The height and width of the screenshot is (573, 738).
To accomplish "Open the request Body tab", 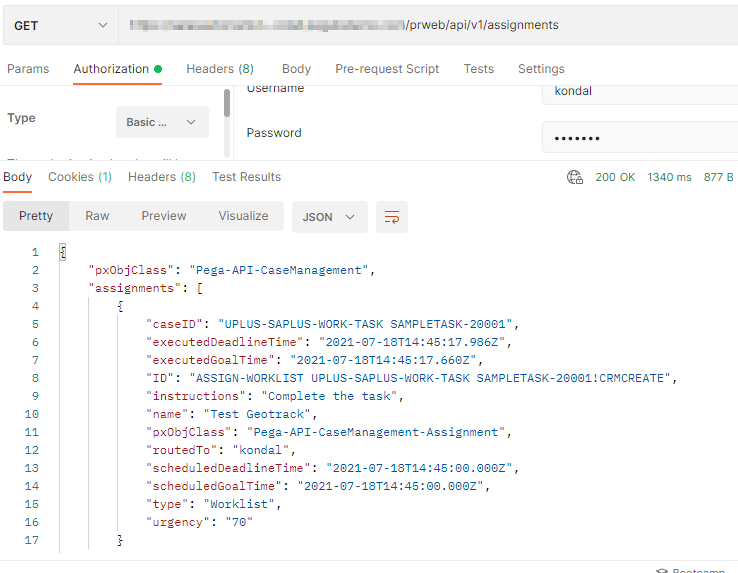I will tap(296, 69).
